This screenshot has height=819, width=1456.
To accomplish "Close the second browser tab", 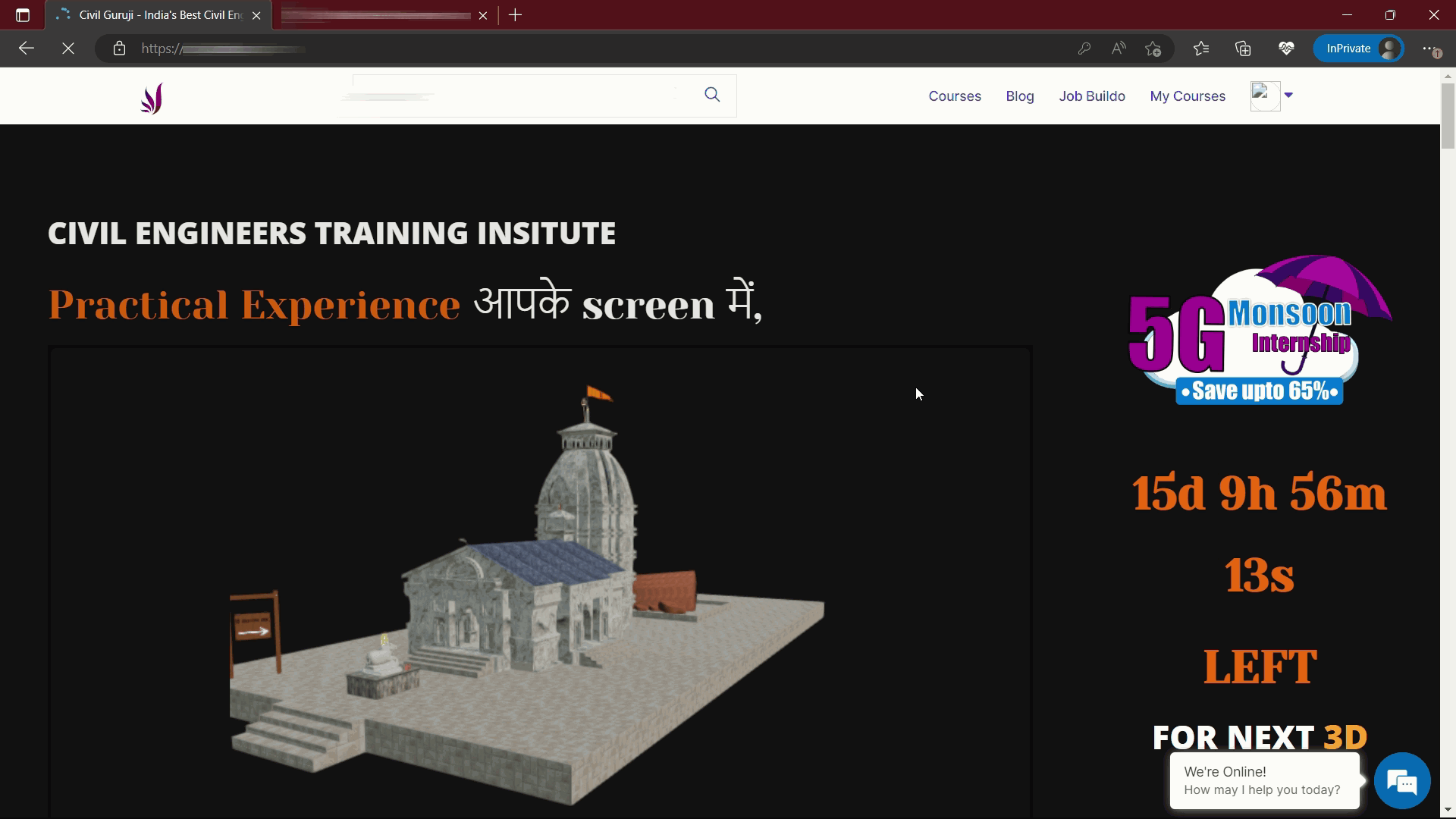I will [x=483, y=15].
